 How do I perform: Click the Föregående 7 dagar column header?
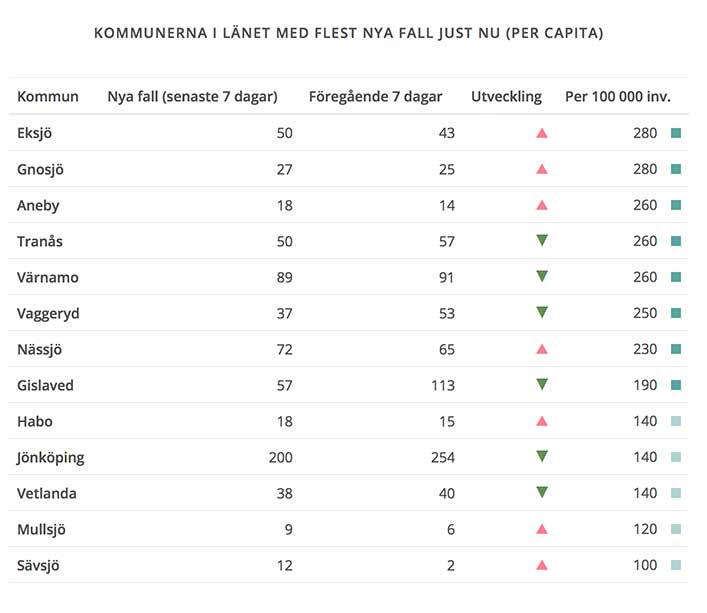click(x=375, y=97)
